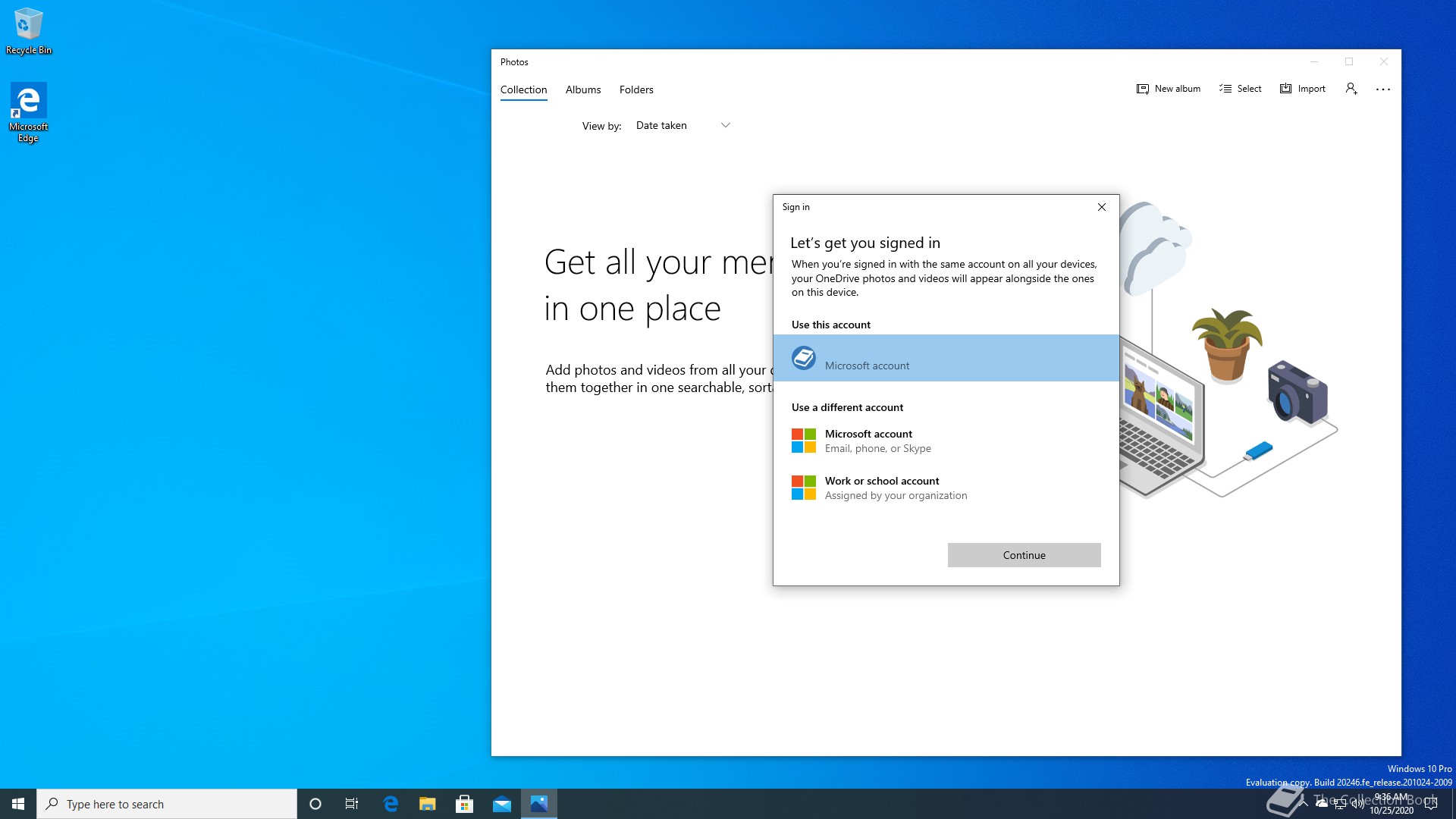Close the Sign in dialog
The image size is (1456, 819).
1102,207
